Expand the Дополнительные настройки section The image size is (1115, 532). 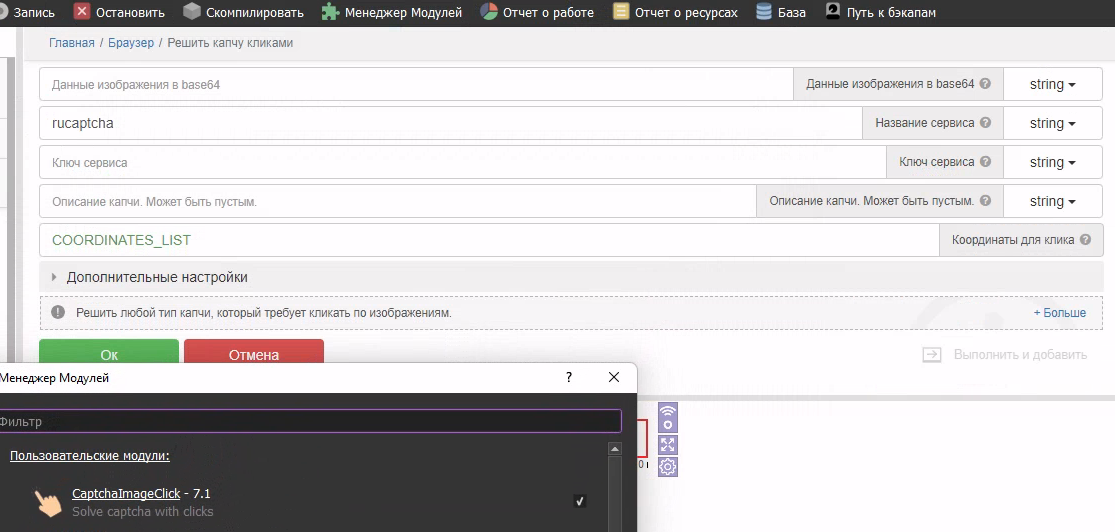[156, 277]
